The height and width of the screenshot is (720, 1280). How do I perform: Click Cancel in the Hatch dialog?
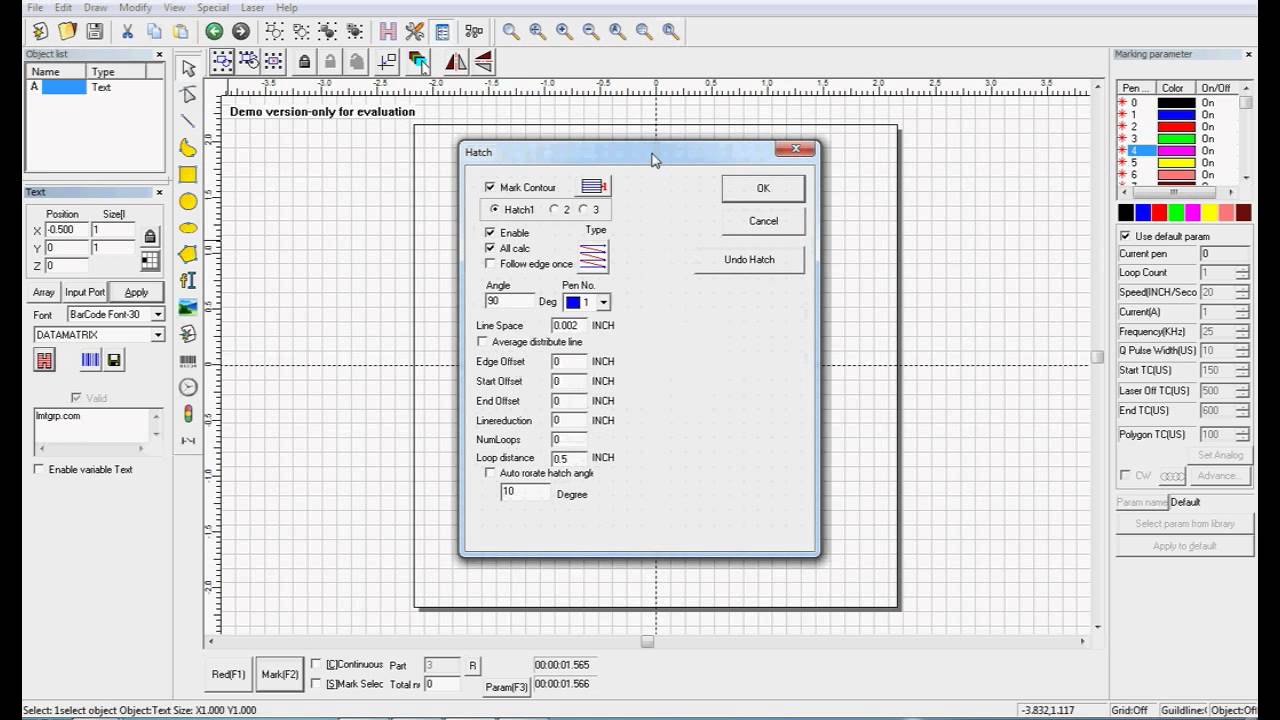(x=763, y=221)
